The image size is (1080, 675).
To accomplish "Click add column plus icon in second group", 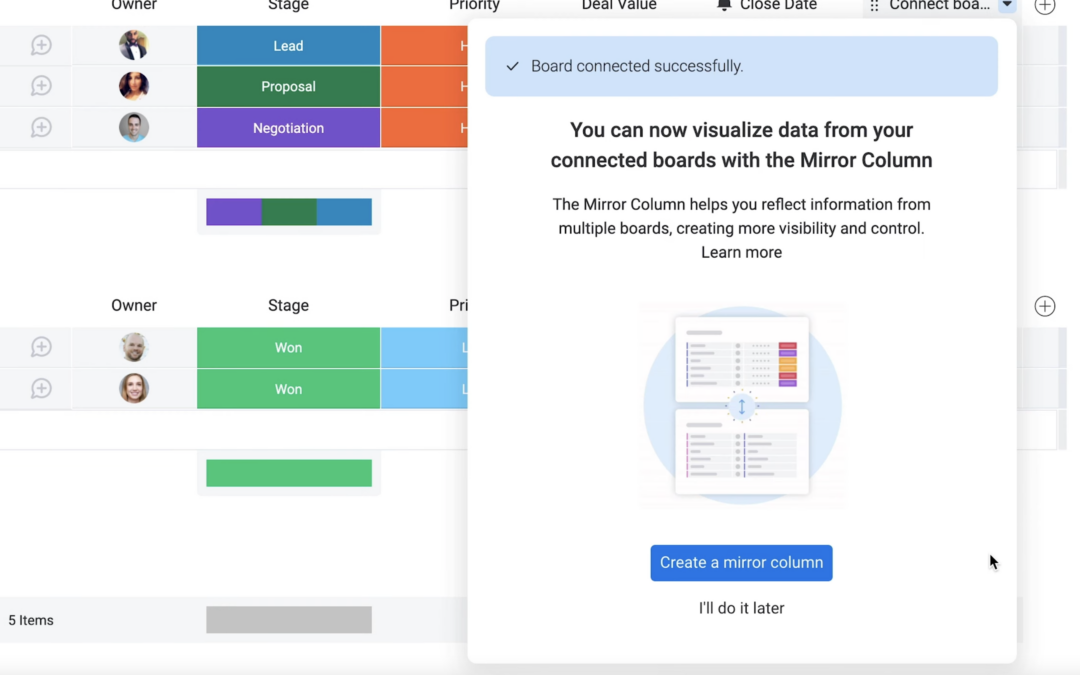I will coord(1045,306).
